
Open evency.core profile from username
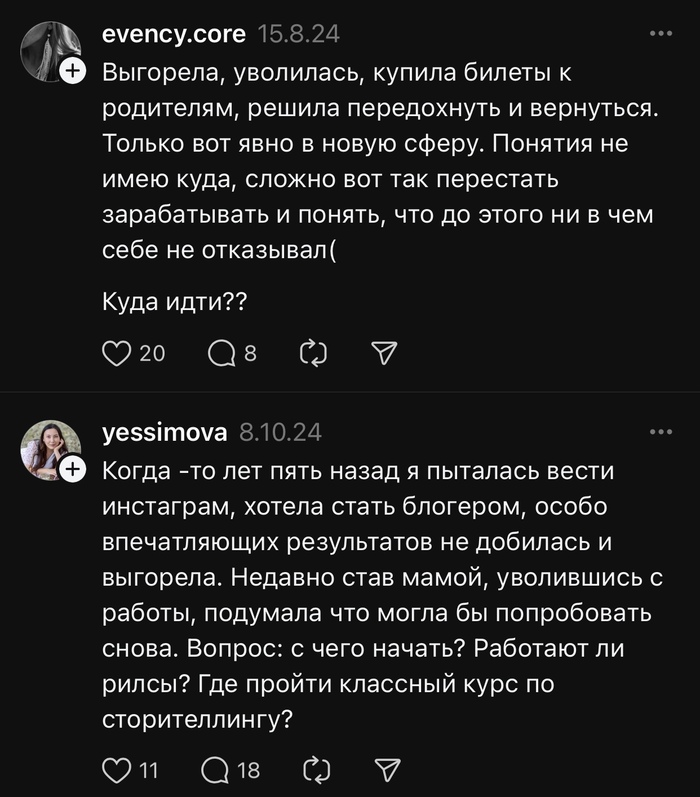(174, 34)
